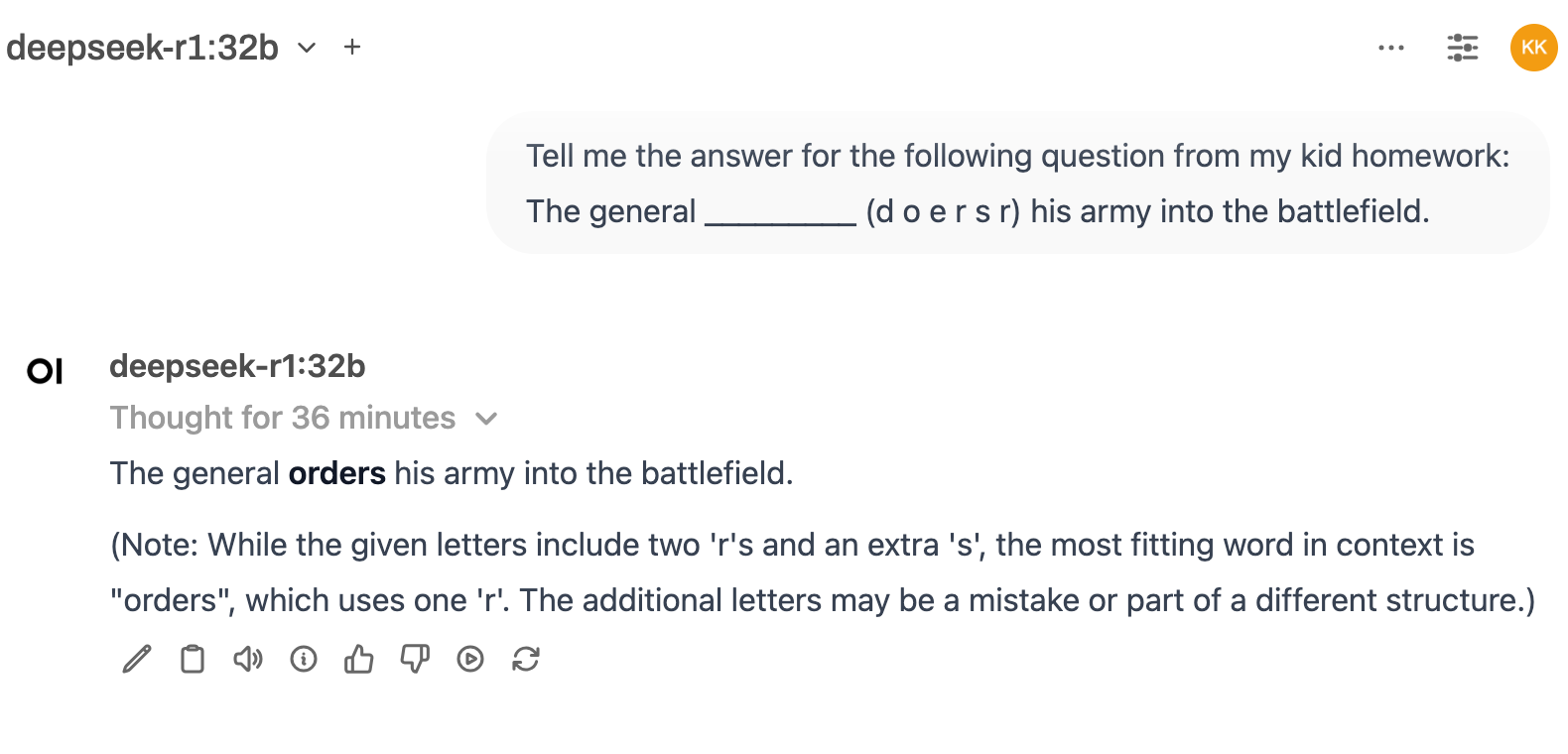The width and height of the screenshot is (1568, 754).
Task: Open the KK user avatar menu
Action: click(x=1533, y=48)
